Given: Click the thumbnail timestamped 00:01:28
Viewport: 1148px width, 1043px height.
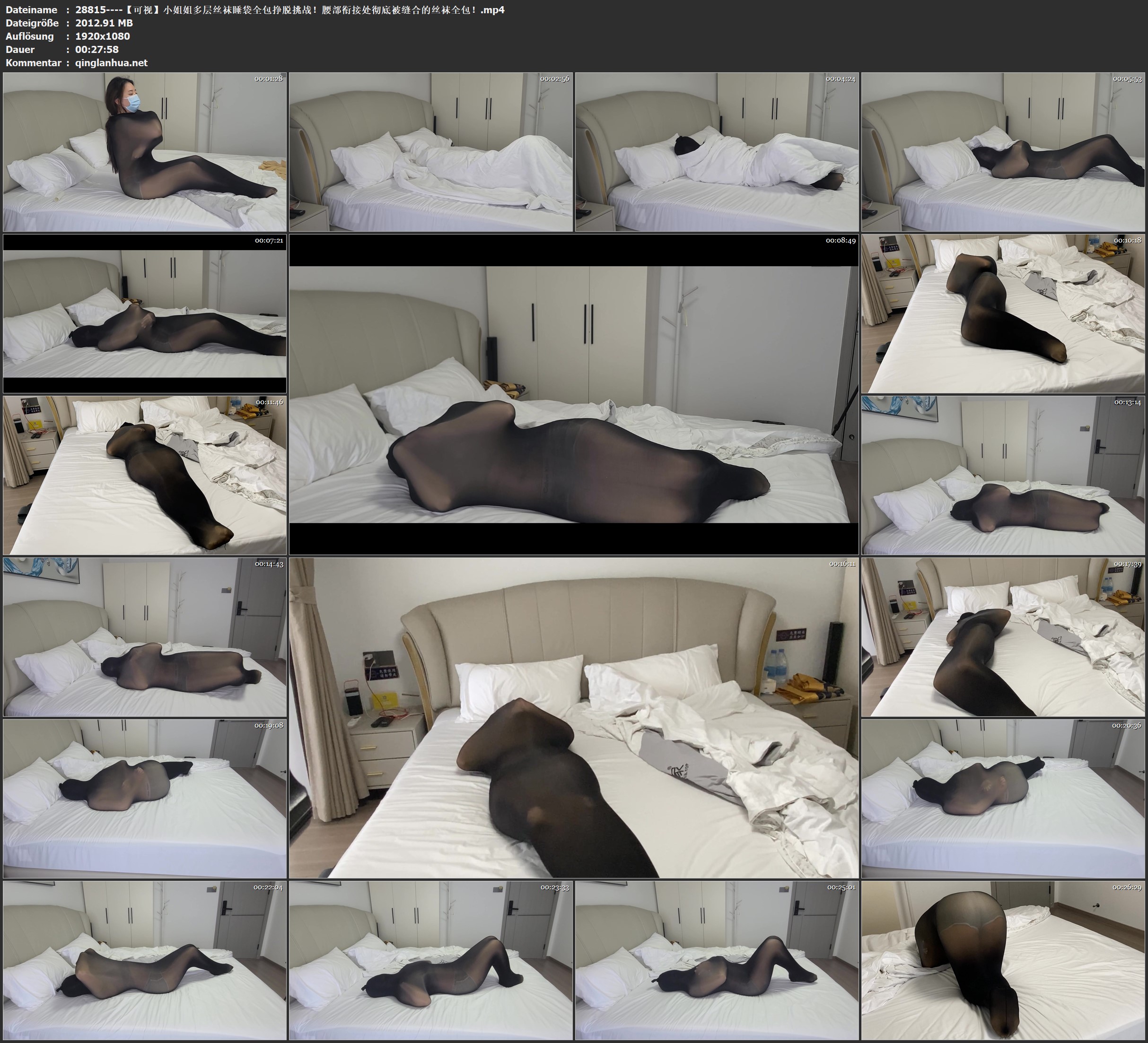Looking at the screenshot, I should 145,152.
